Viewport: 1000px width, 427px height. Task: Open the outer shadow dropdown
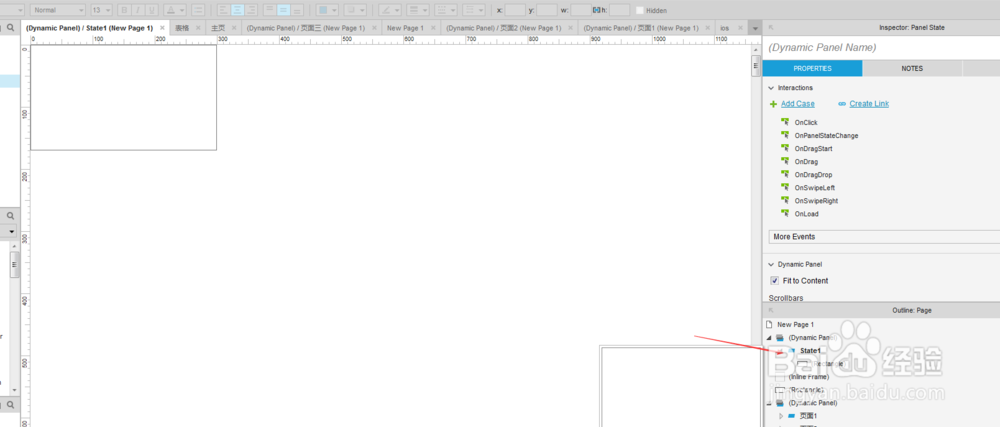[355, 10]
